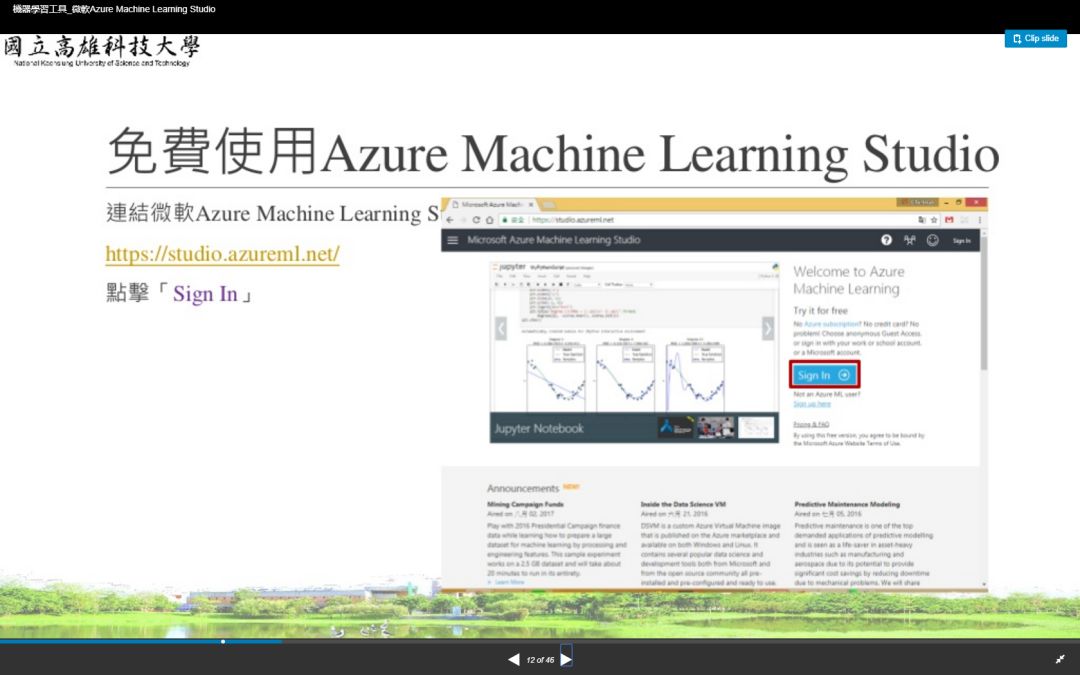Click the 'Azure subscription' link in the welcome text
Image resolution: width=1080 pixels, height=675 pixels.
click(x=831, y=324)
